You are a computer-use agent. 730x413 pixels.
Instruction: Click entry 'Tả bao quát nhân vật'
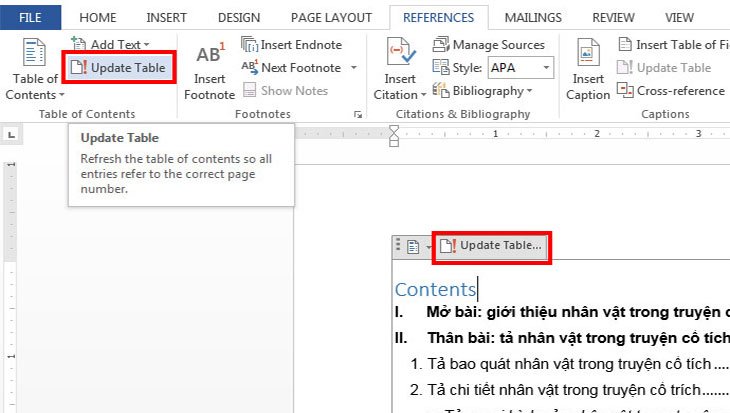point(569,364)
